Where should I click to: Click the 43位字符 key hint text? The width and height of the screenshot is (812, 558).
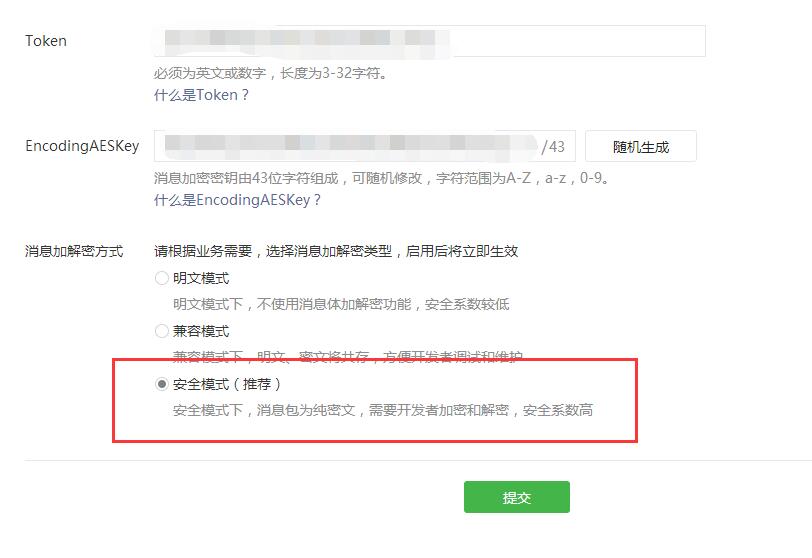(x=382, y=178)
